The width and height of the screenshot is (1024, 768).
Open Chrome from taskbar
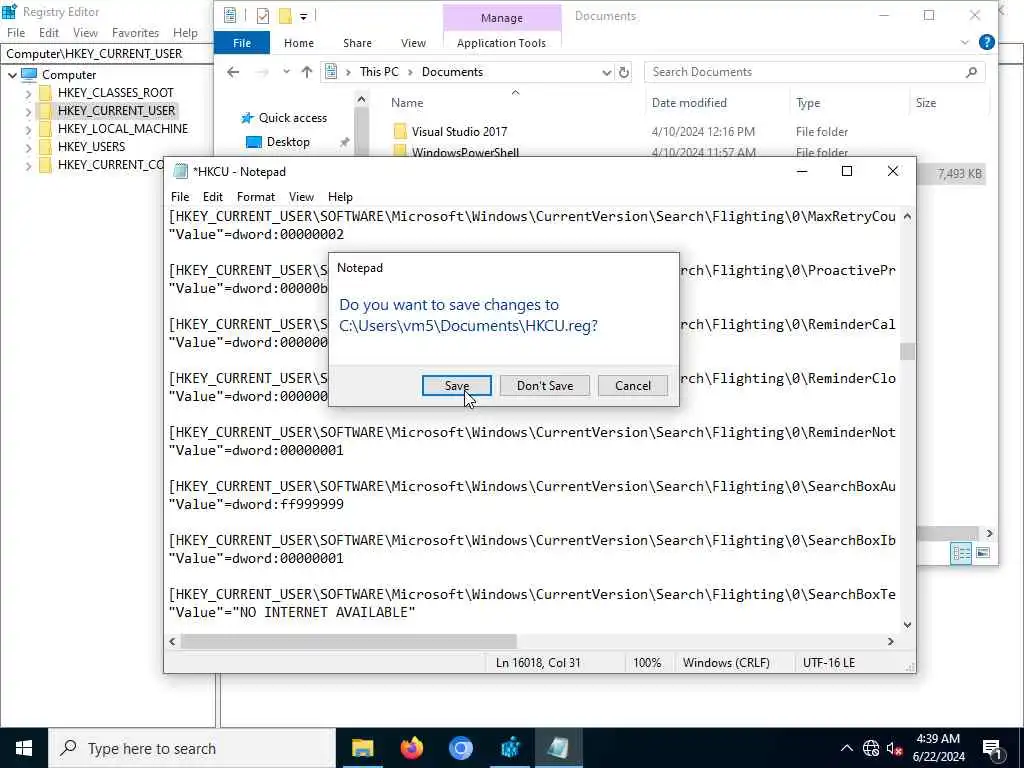[460, 748]
